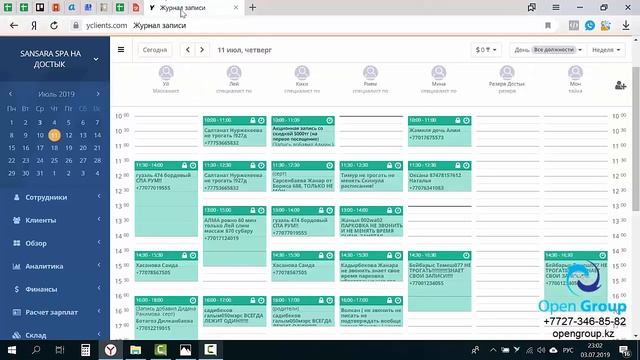This screenshot has width=640, height=360.
Task: Open Лей staff avatar
Action: [x=234, y=73]
